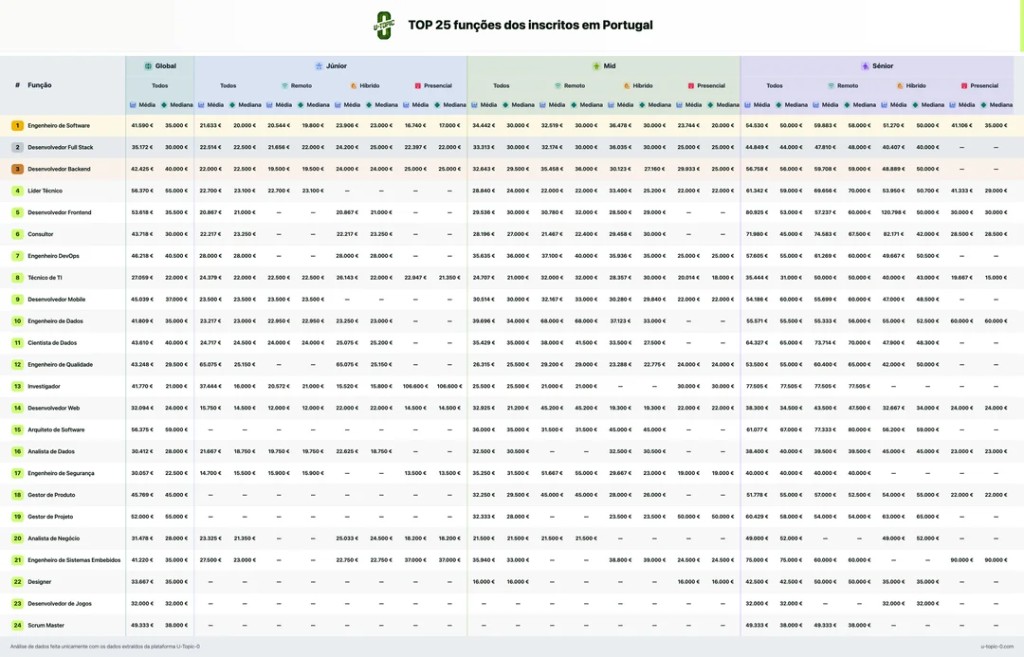Click the Mid group header icon
This screenshot has width=1024, height=657.
click(596, 66)
